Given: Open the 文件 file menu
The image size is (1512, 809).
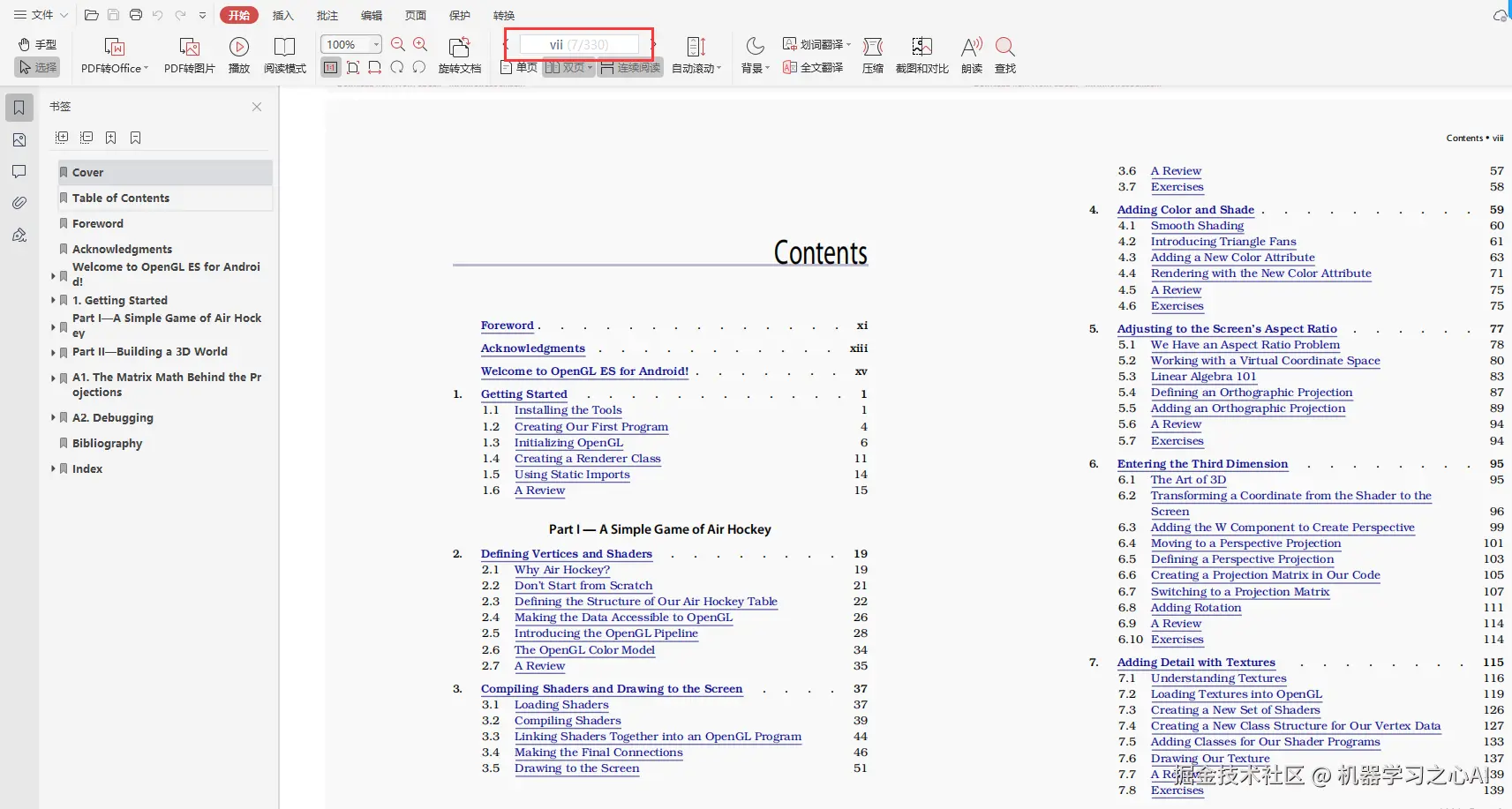Looking at the screenshot, I should (x=41, y=15).
